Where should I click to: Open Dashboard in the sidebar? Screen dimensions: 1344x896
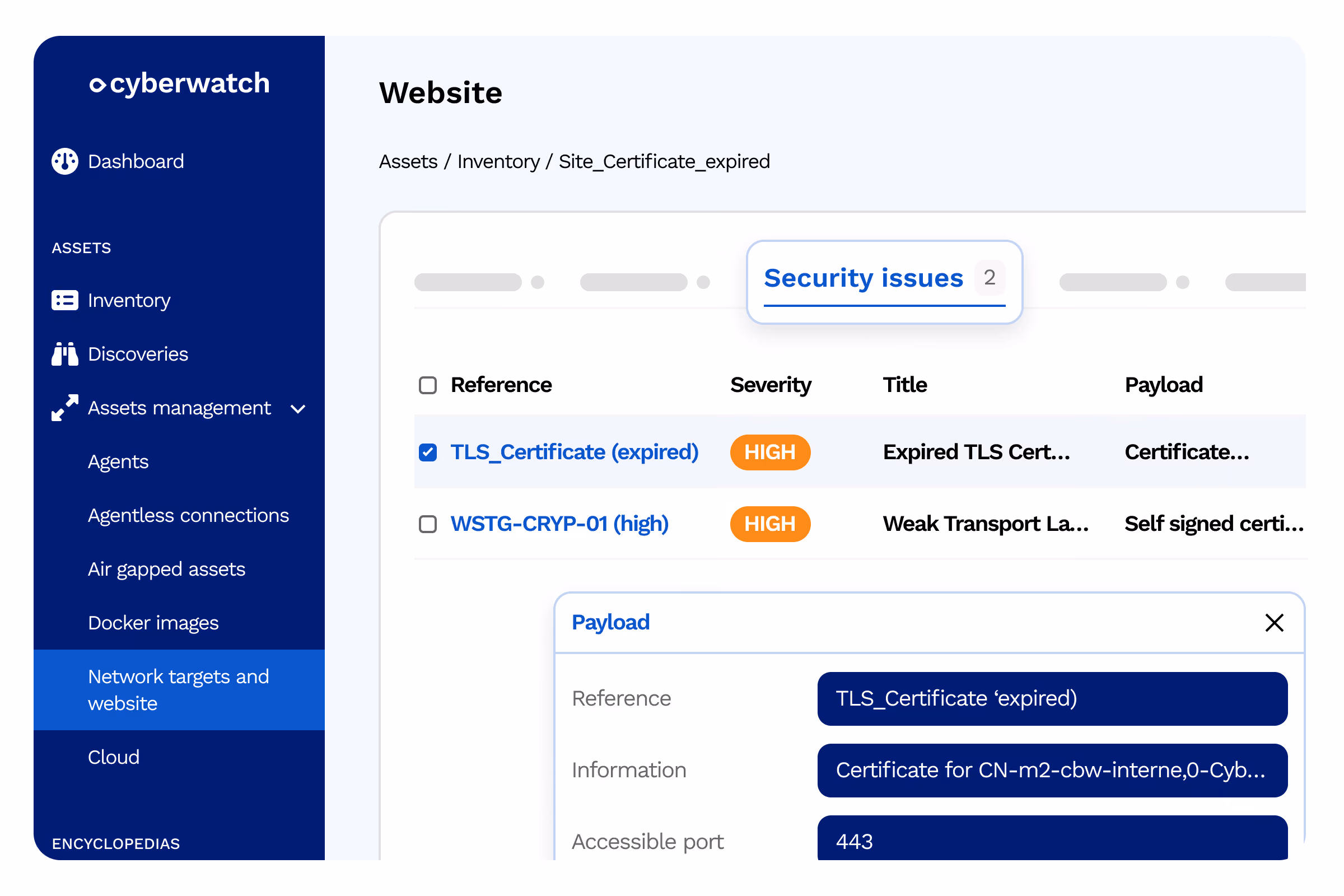[x=136, y=162]
